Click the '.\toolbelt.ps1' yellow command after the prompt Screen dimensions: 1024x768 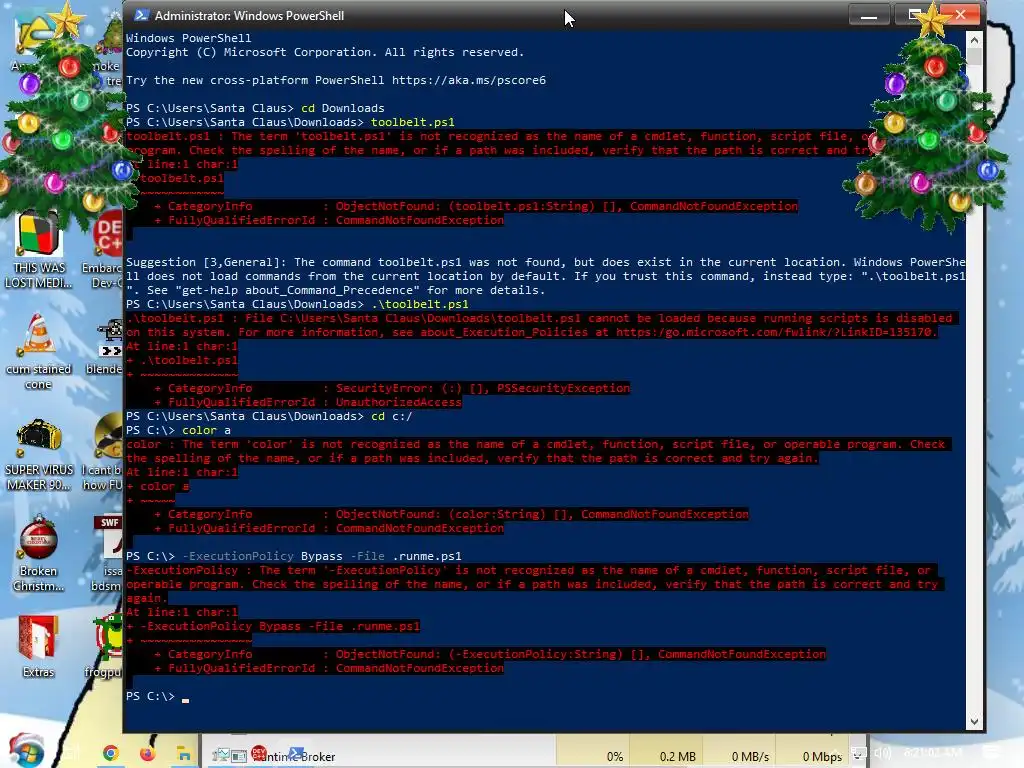[x=419, y=304]
